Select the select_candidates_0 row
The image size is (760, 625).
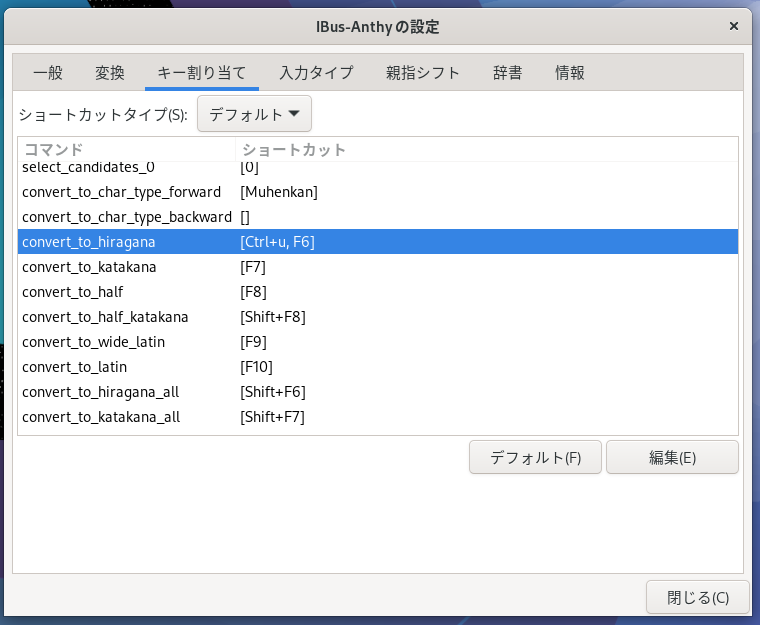[x=378, y=168]
